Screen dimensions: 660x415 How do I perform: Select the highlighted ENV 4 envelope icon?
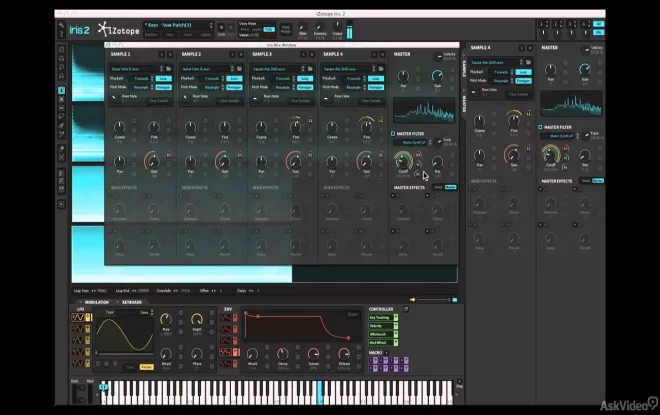click(226, 352)
